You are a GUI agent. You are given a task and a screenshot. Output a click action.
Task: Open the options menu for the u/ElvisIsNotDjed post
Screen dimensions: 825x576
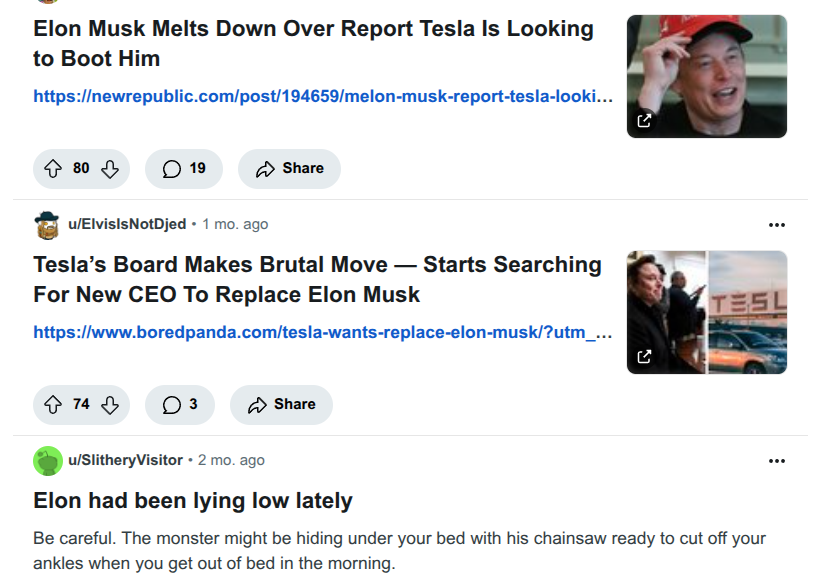[777, 225]
